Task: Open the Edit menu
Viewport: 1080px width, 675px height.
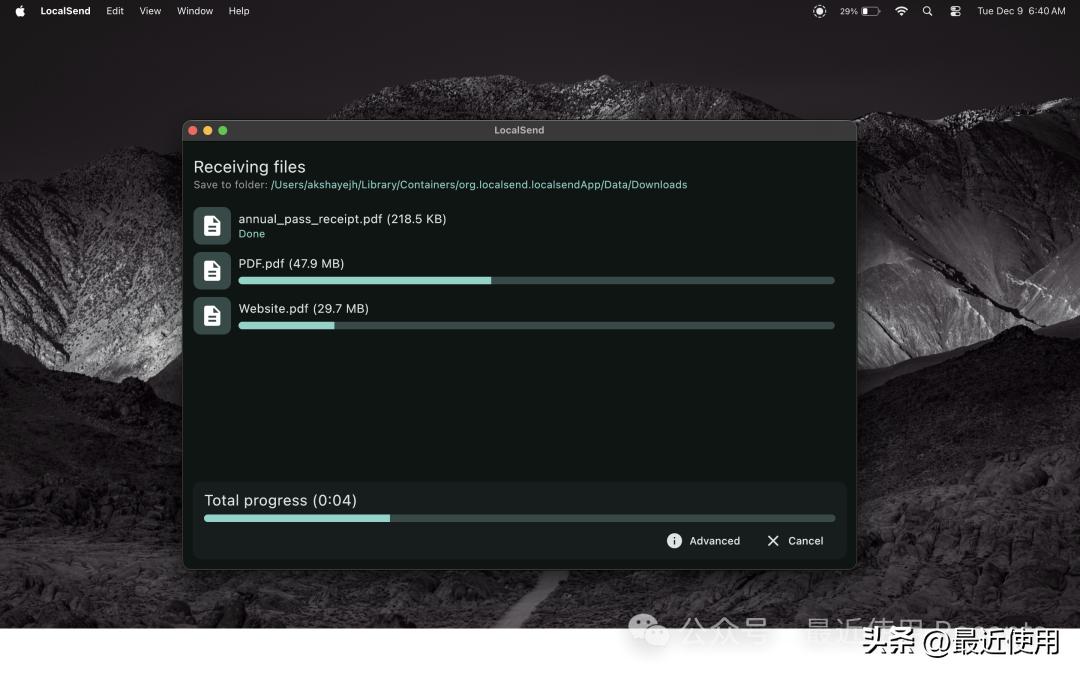Action: coord(115,11)
